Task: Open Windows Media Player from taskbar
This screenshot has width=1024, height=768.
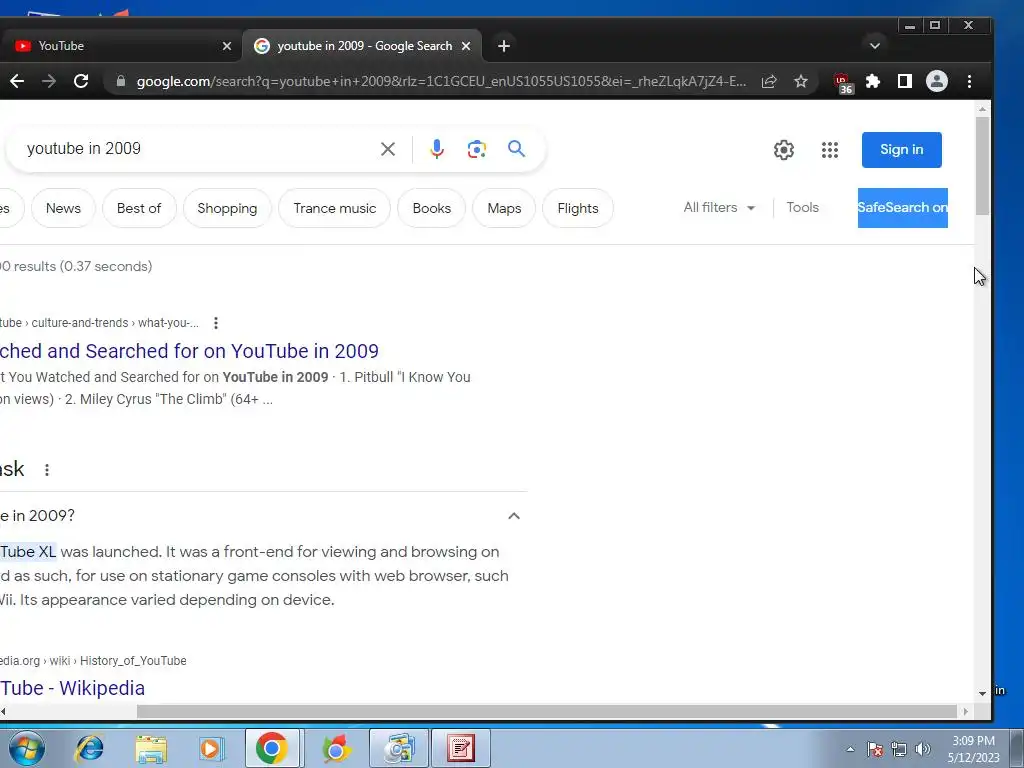Action: 211,749
